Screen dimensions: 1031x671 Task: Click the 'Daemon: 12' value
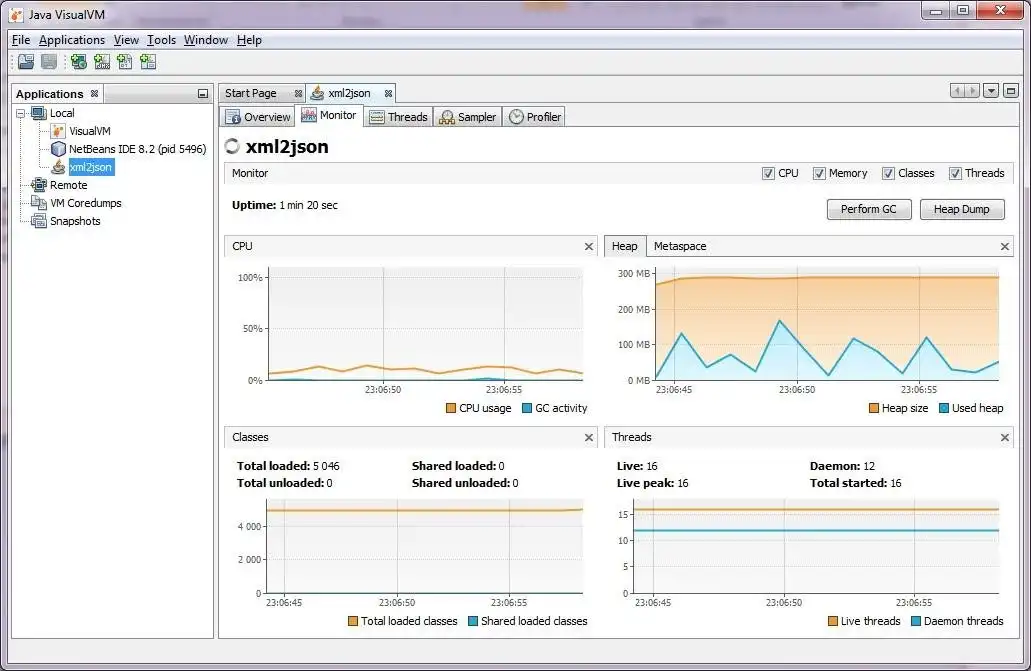(x=842, y=466)
